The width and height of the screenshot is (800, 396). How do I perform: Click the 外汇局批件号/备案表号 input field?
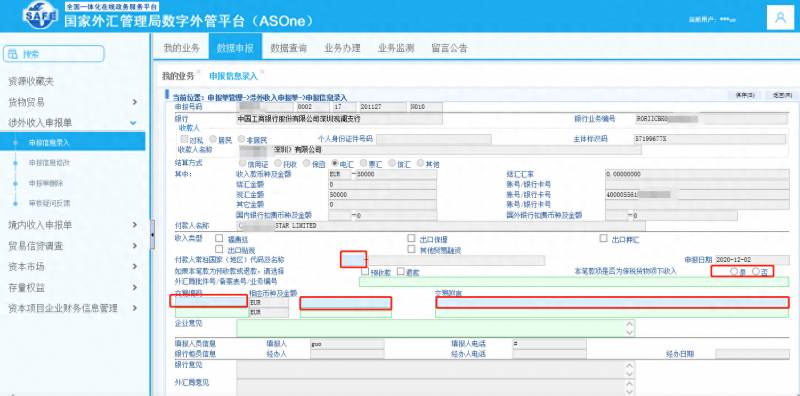point(574,282)
